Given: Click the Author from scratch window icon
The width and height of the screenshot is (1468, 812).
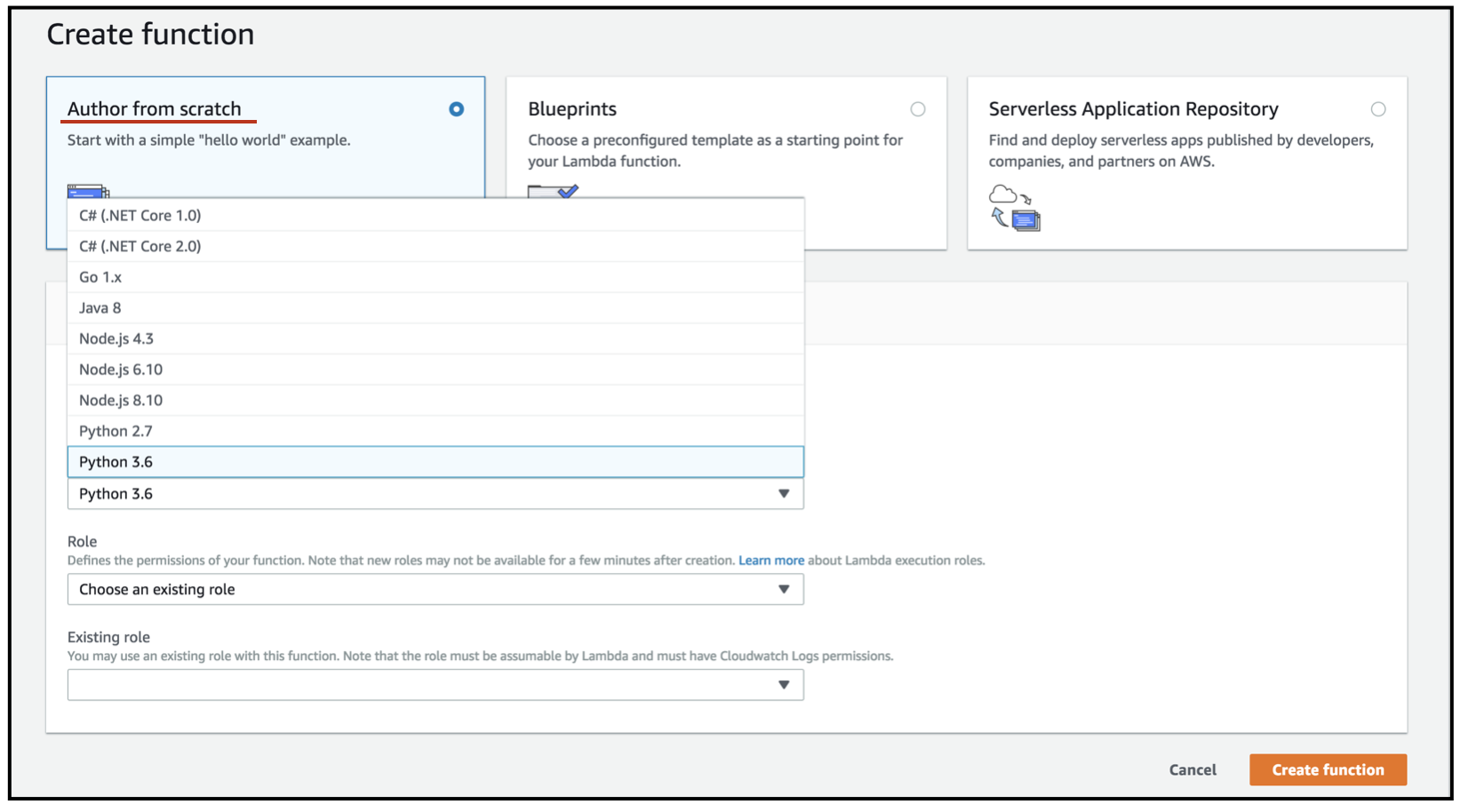Looking at the screenshot, I should (88, 191).
